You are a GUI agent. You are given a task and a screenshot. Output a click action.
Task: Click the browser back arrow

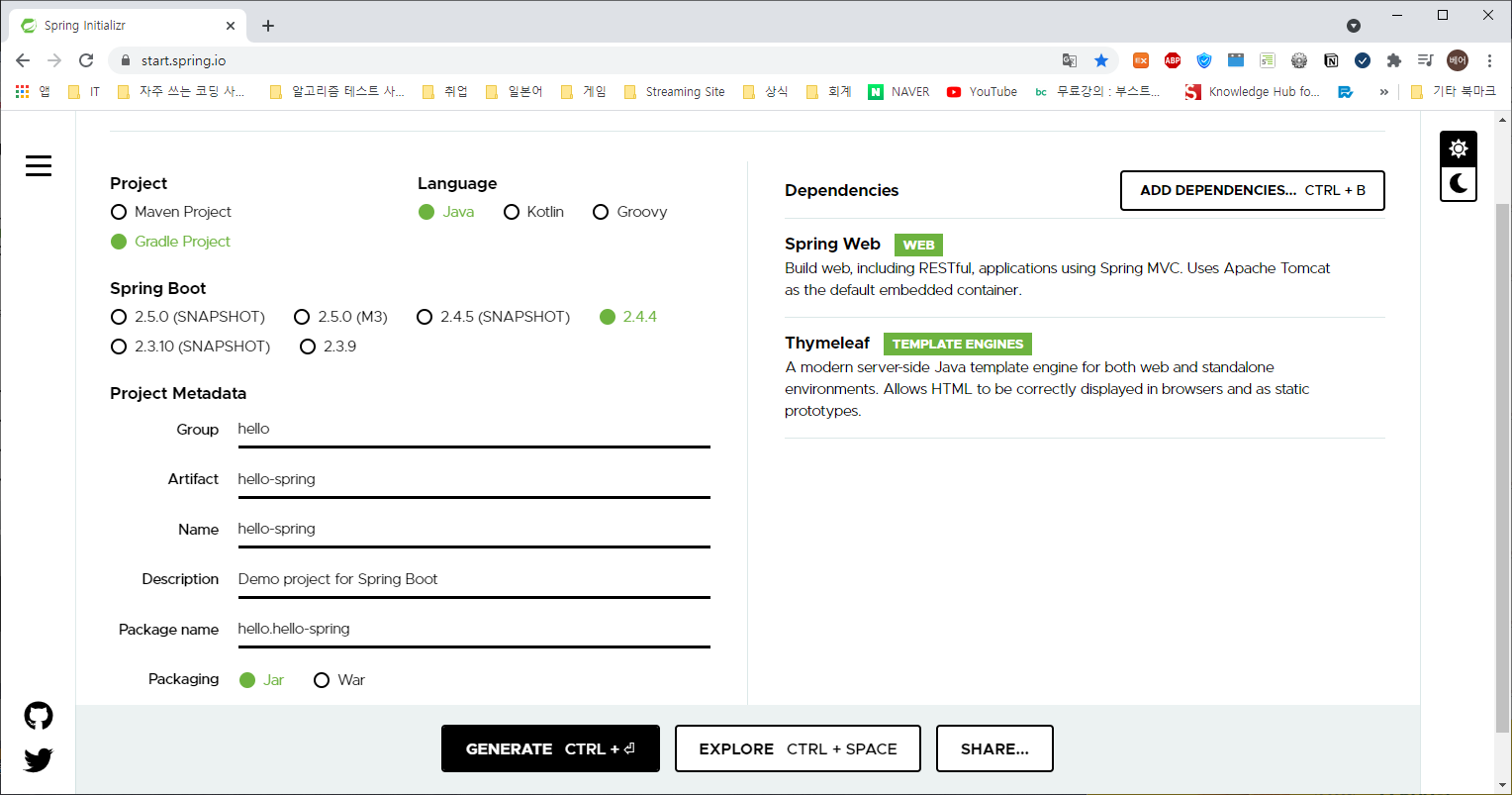[x=23, y=60]
